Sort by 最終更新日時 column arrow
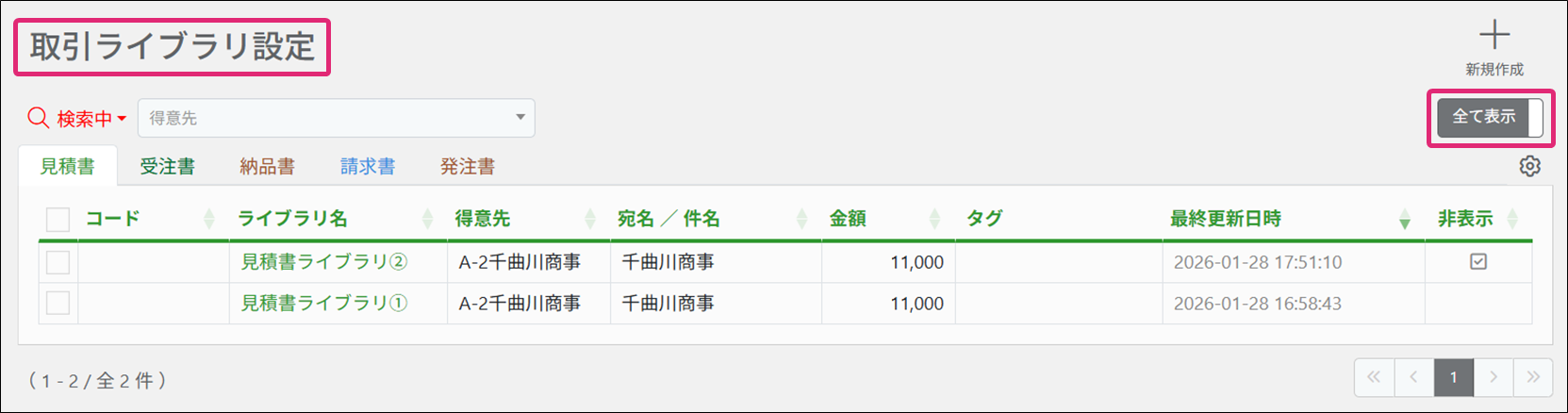The image size is (1568, 413). (1404, 220)
